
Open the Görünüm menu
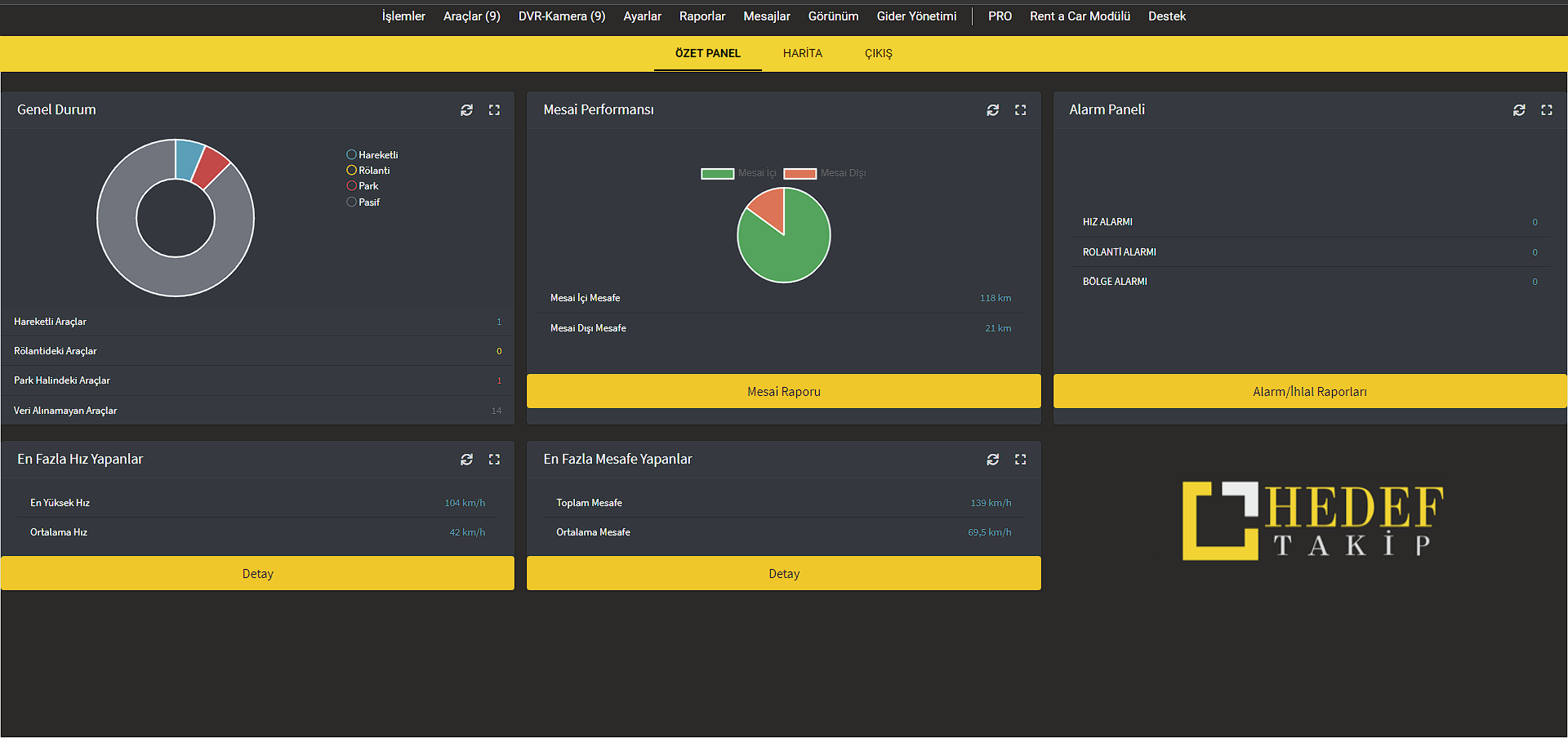(x=834, y=16)
